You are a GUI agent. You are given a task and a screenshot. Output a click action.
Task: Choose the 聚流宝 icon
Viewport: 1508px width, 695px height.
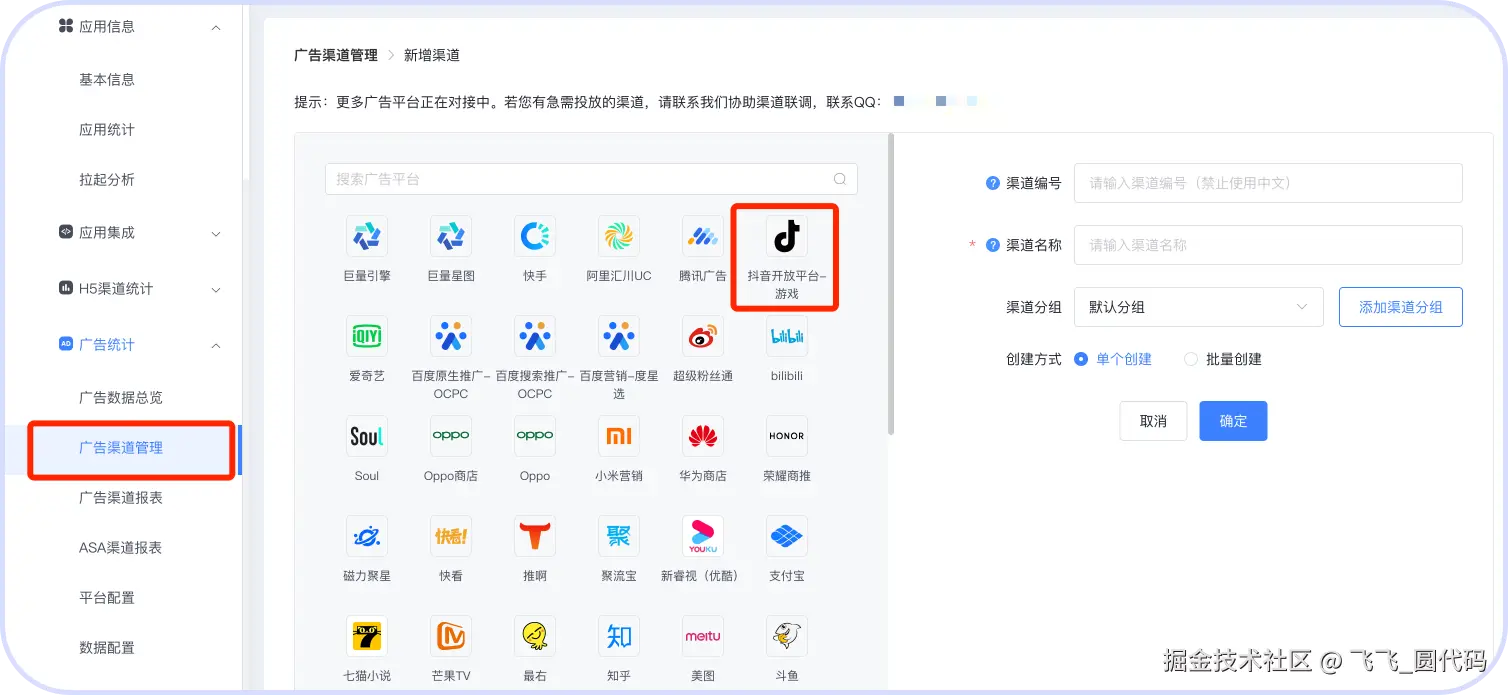(619, 536)
